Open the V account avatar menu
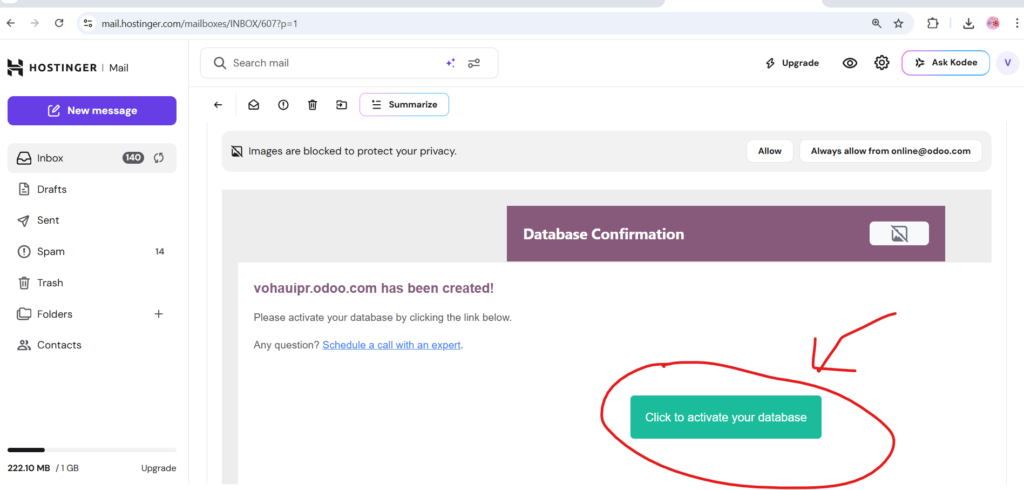 (x=1007, y=63)
